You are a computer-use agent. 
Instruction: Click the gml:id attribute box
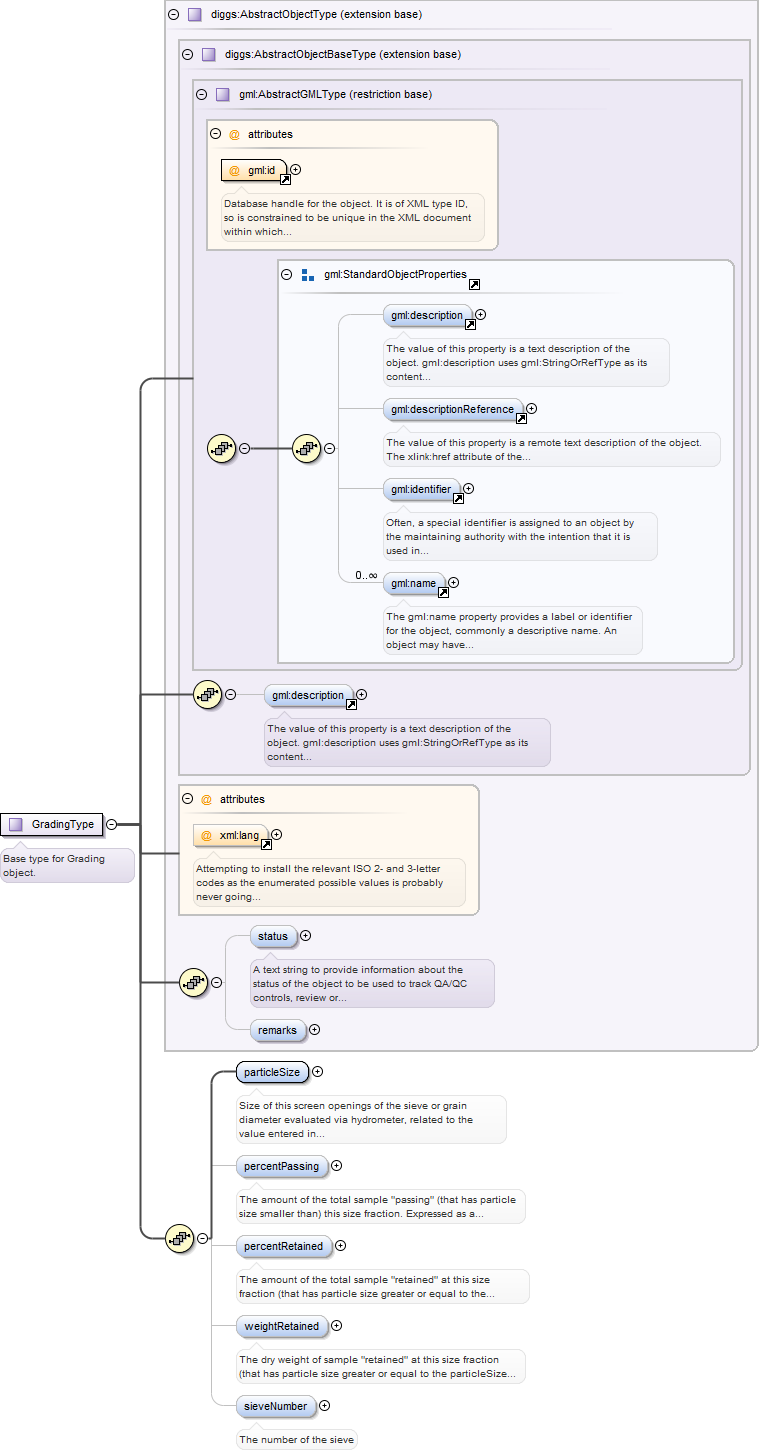[x=254, y=170]
